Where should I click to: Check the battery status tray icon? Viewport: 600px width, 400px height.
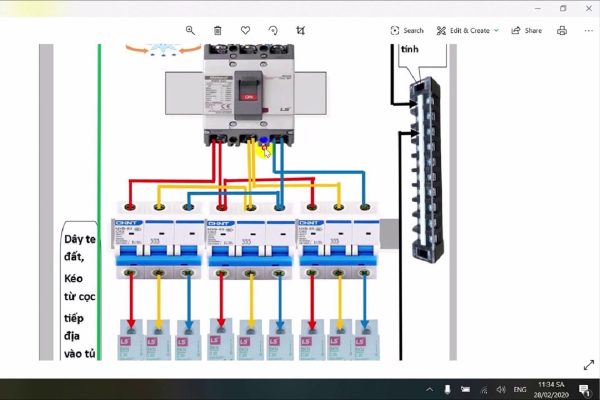pyautogui.click(x=465, y=390)
